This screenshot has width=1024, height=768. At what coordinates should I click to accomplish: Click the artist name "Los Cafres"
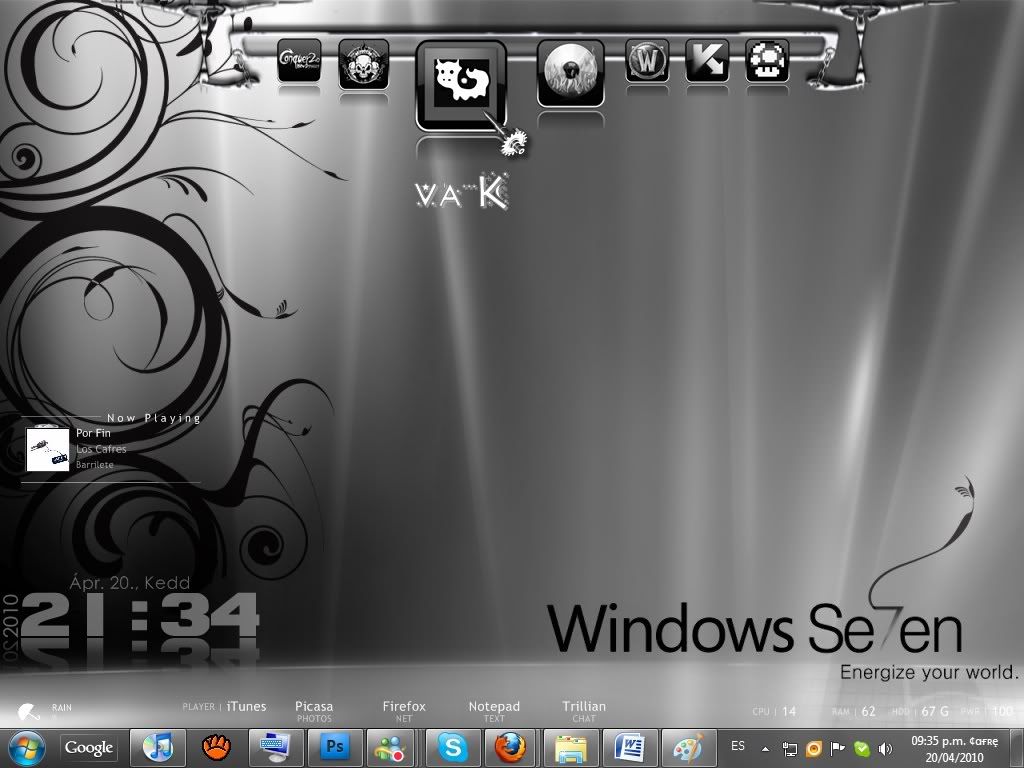pyautogui.click(x=101, y=449)
